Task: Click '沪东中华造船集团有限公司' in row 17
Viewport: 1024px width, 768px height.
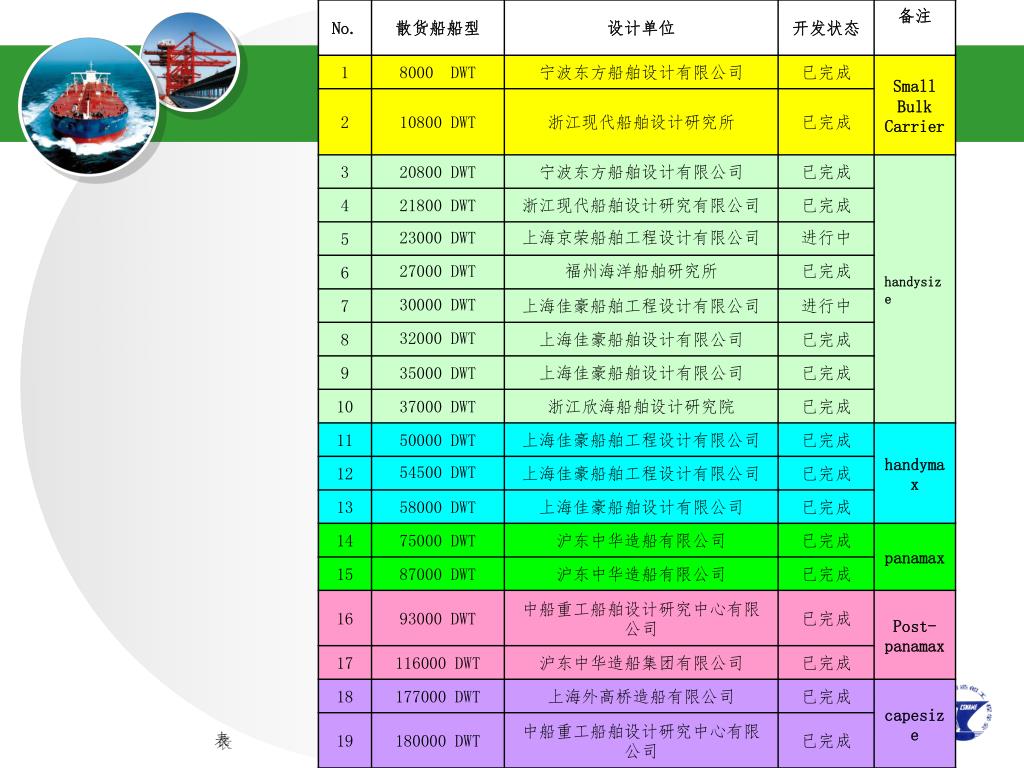Action: click(641, 663)
